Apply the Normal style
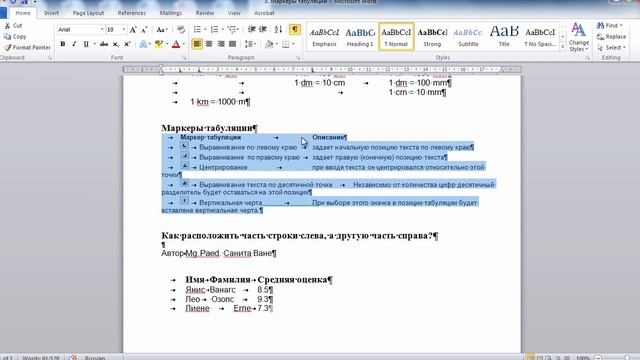The width and height of the screenshot is (640, 360). [x=396, y=37]
